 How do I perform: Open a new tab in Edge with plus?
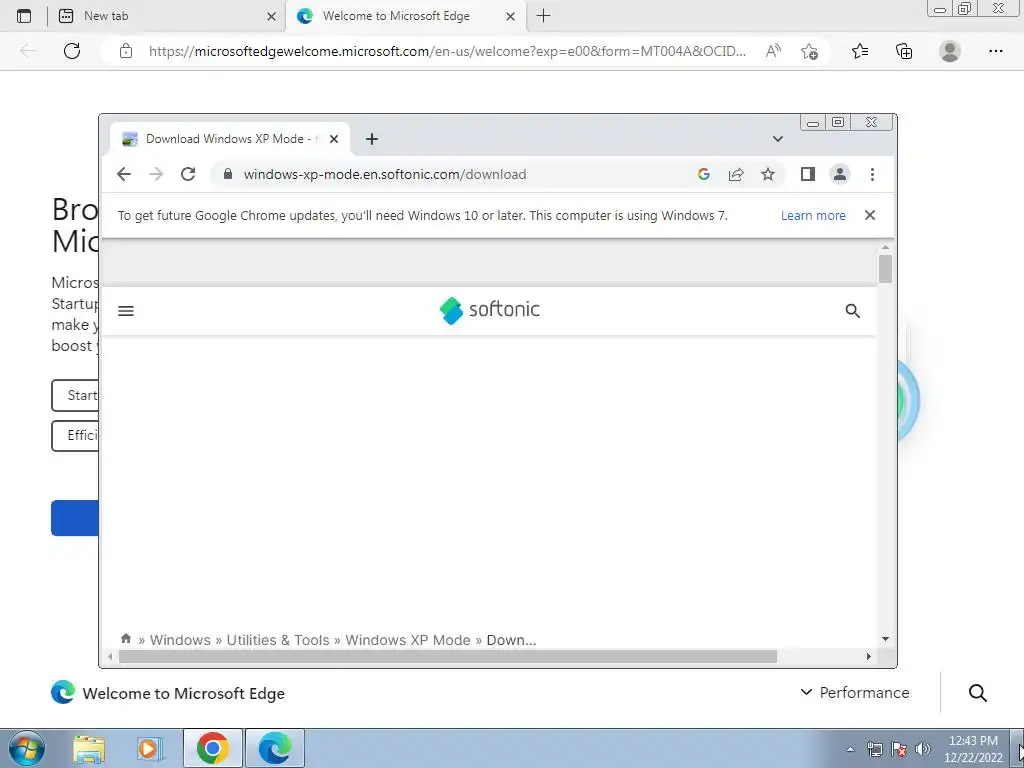pyautogui.click(x=543, y=16)
